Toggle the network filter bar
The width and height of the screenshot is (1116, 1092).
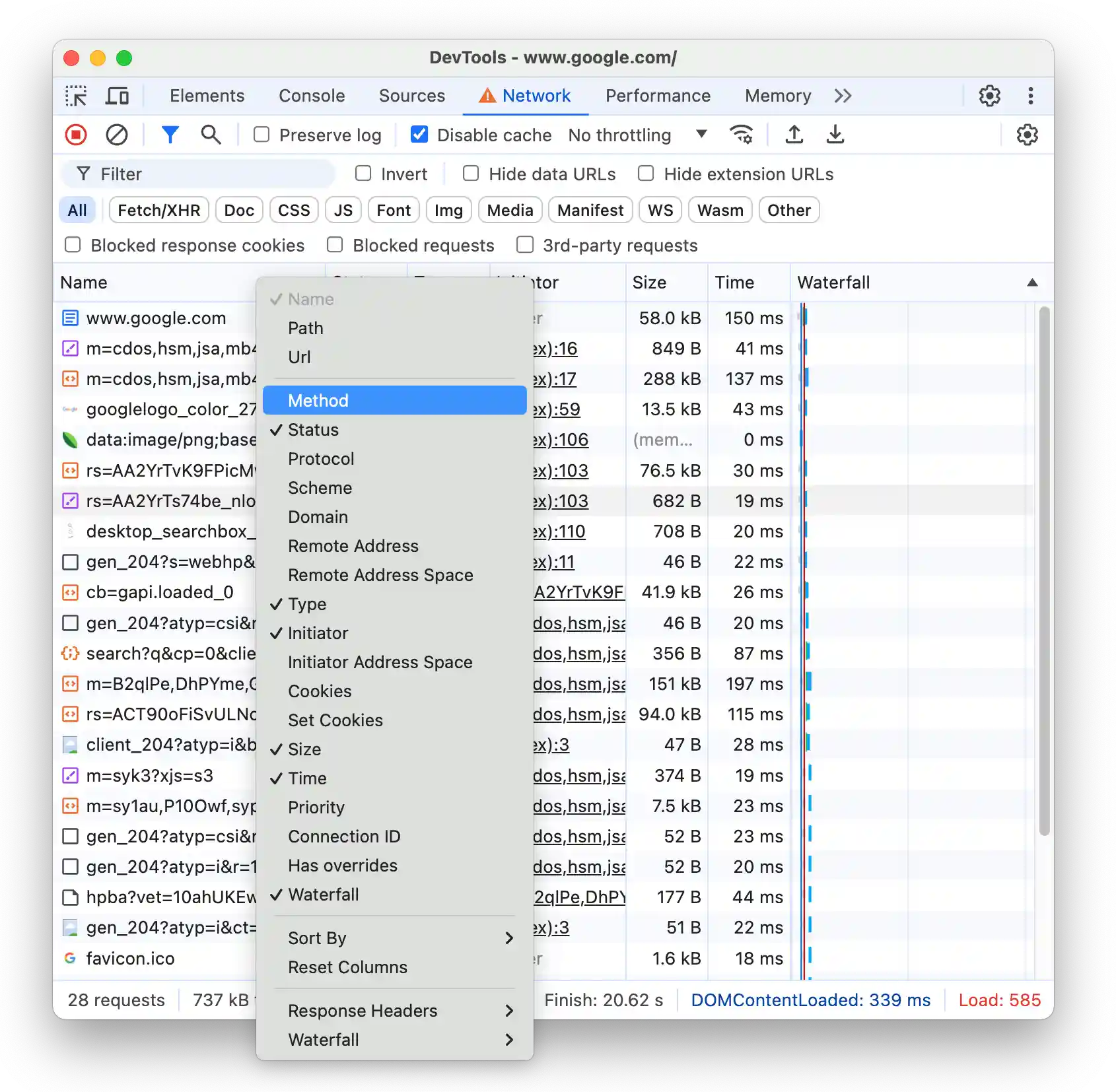170,135
